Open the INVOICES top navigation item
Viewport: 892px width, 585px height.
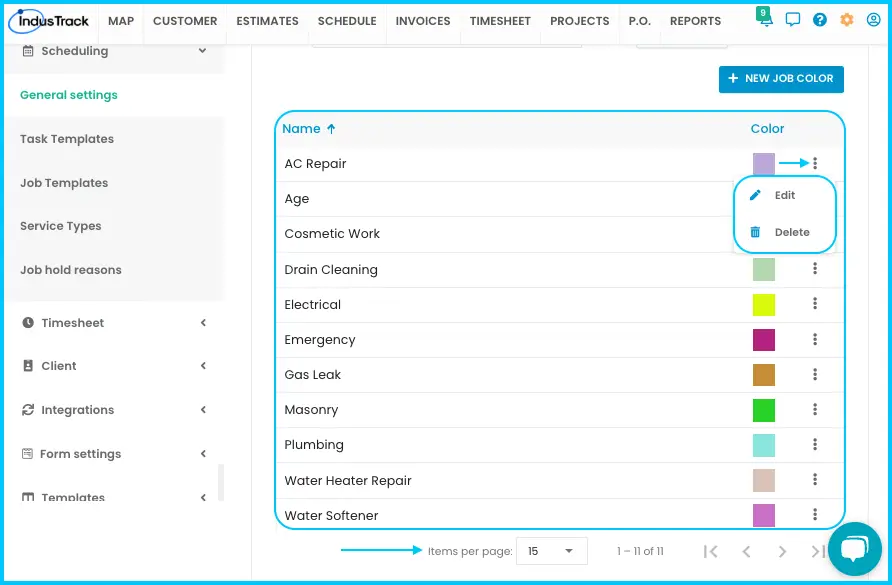pyautogui.click(x=423, y=21)
